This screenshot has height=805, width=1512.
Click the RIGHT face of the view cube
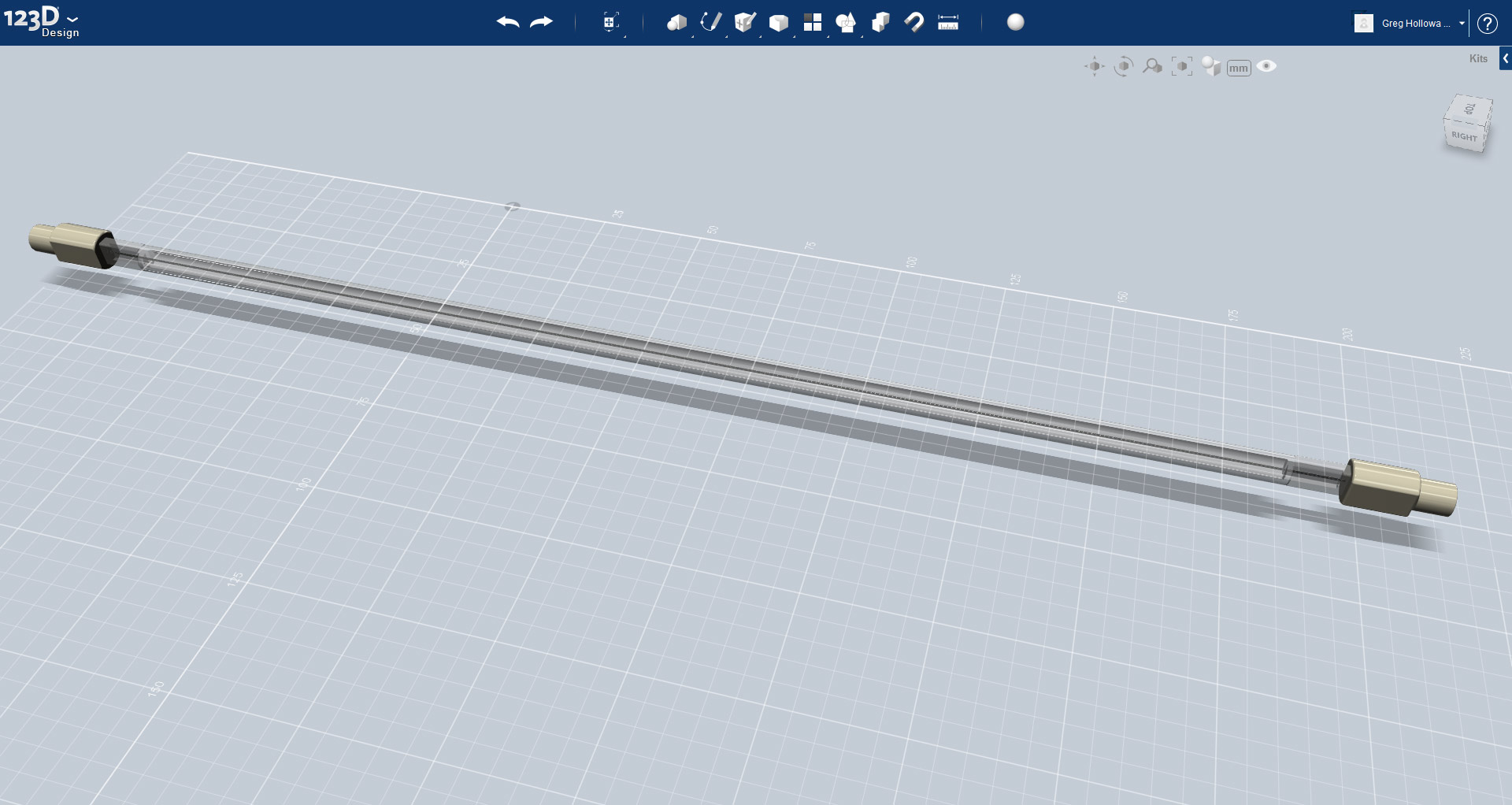tap(1464, 136)
